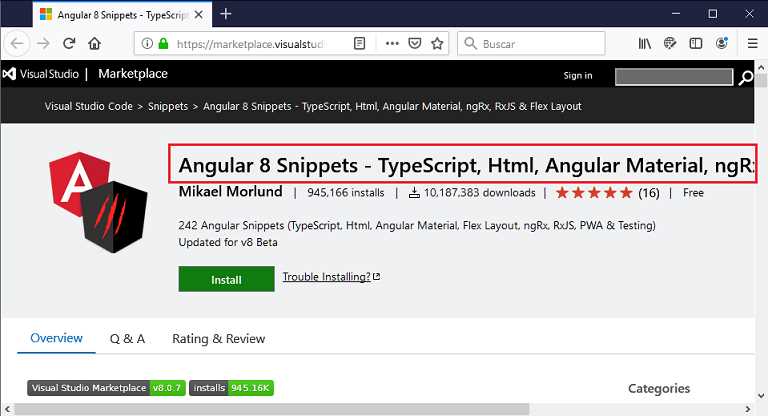Click the extension title heading
Screen dimensions: 768x416
[x=466, y=166]
